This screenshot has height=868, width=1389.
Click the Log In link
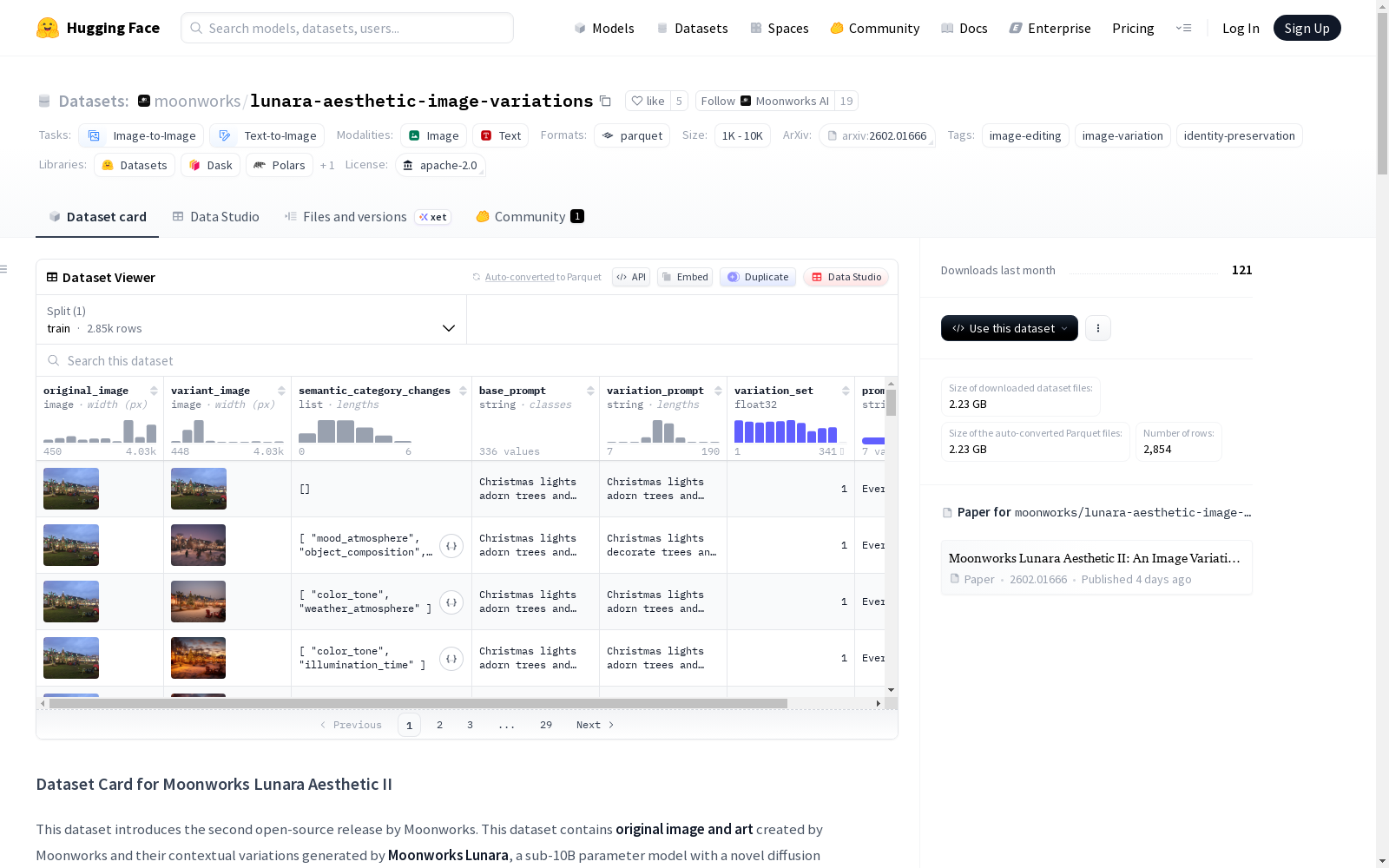point(1241,28)
